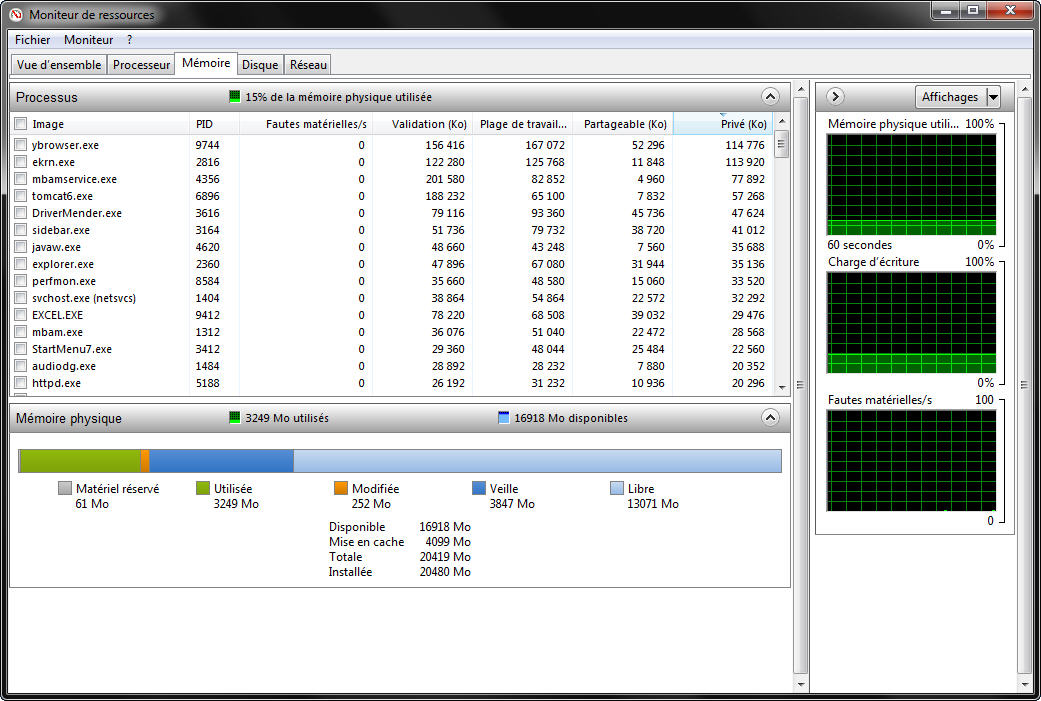1041x701 pixels.
Task: Click the blue available-memory icon beside 16918 Mo disponibles
Action: coord(503,418)
